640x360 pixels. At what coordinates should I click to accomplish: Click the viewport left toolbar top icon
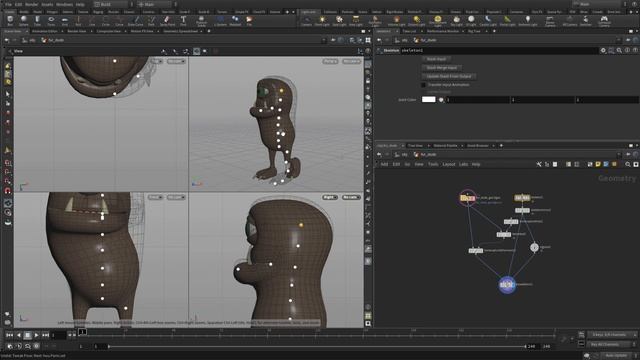8,66
